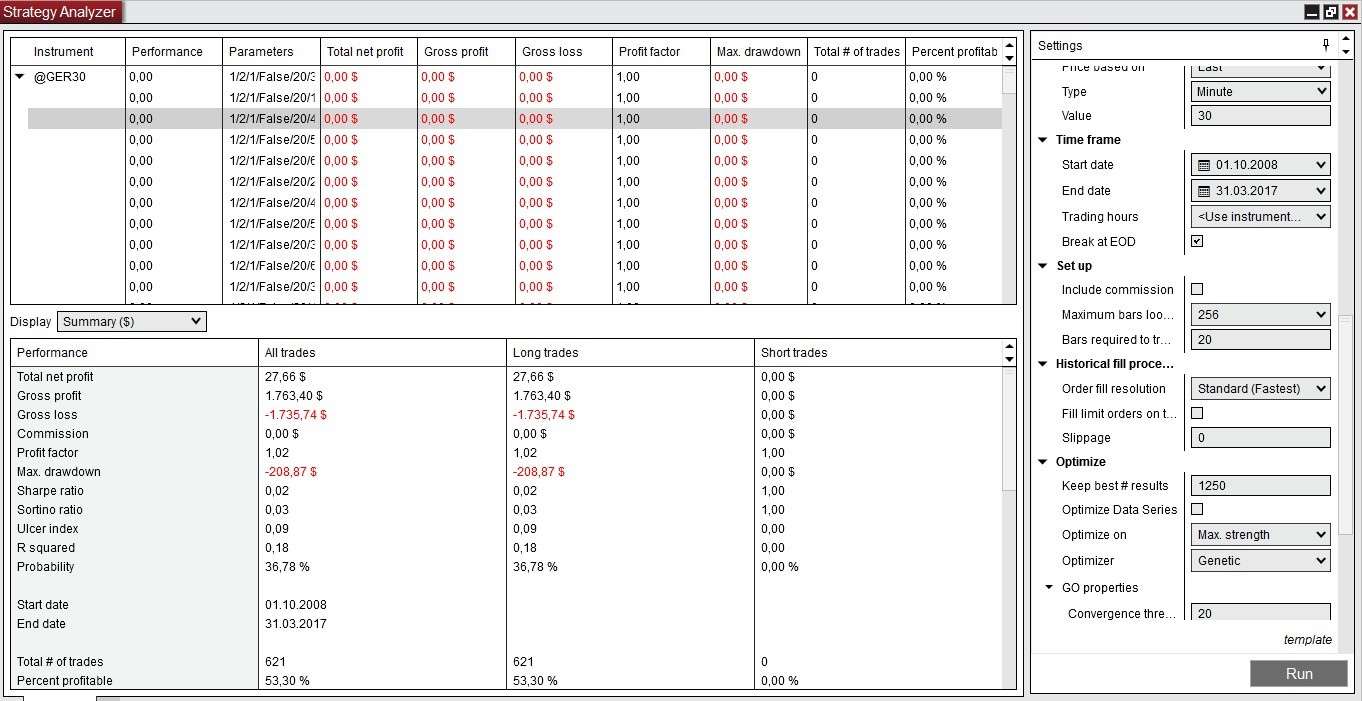This screenshot has height=701, width=1362.
Task: Open the Optimizer dropdown showing Genetic
Action: [1261, 560]
